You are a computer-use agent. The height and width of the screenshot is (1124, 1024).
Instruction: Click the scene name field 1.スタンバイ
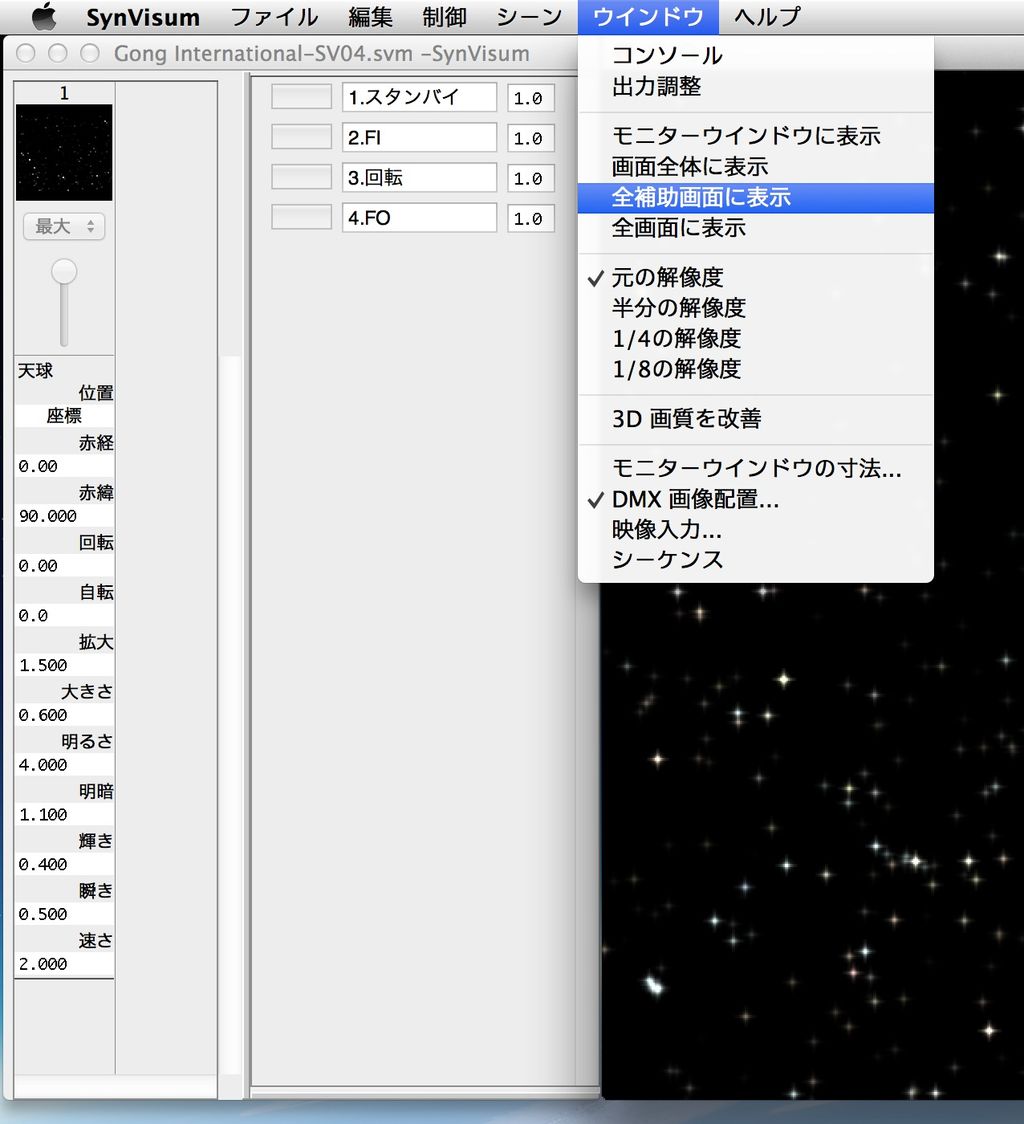point(419,97)
